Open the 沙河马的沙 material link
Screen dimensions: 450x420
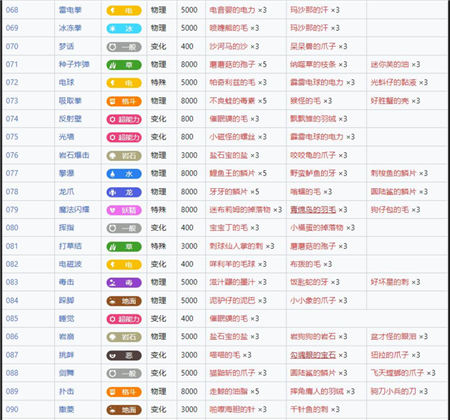(x=228, y=46)
